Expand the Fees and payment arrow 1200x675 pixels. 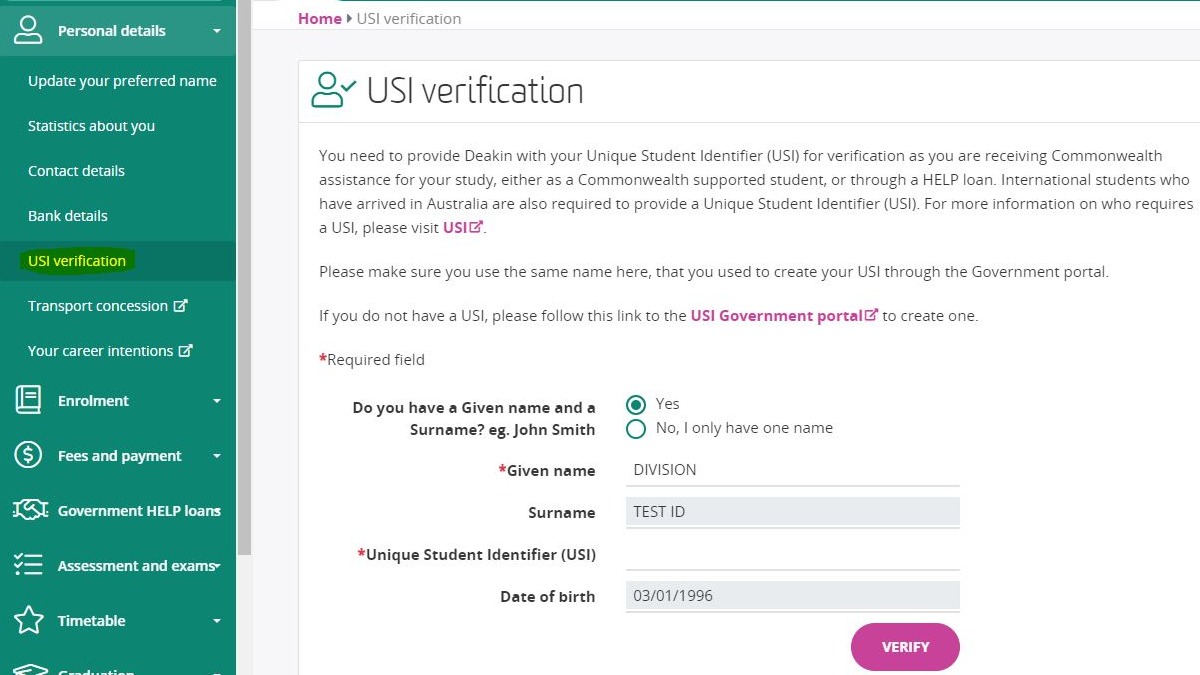tap(217, 456)
